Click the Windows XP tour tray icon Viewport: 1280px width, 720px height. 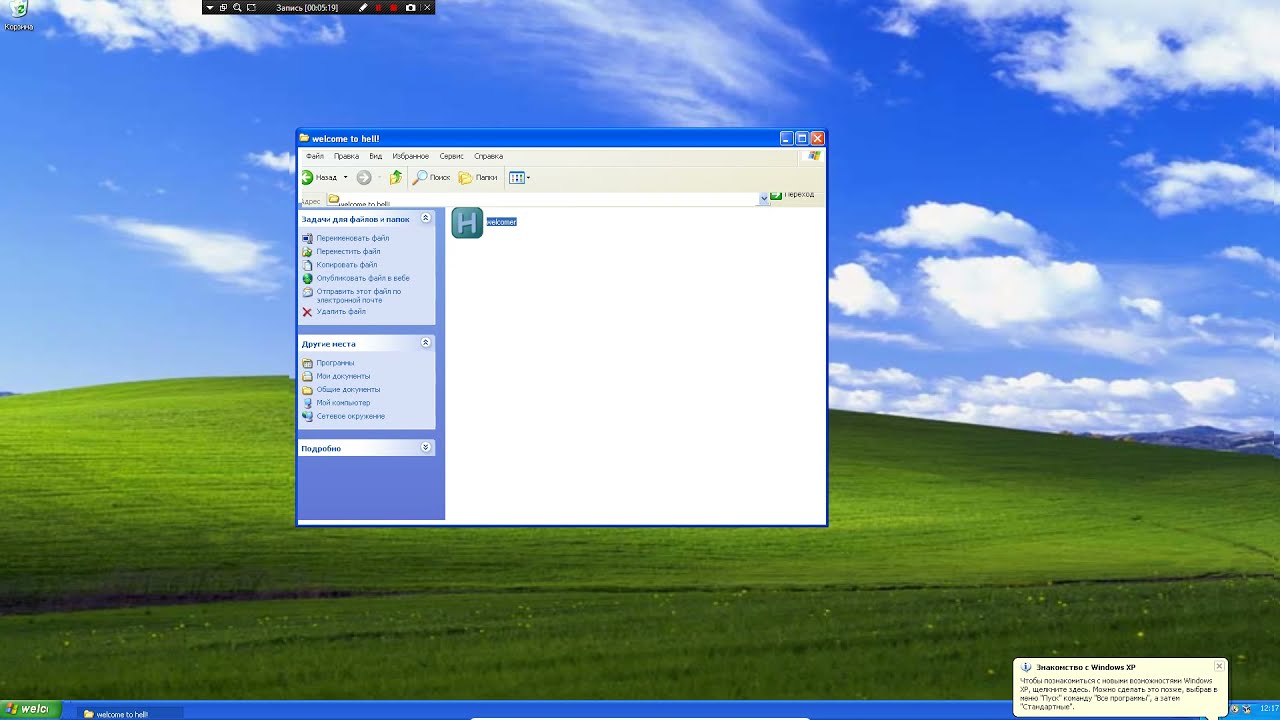point(1234,708)
